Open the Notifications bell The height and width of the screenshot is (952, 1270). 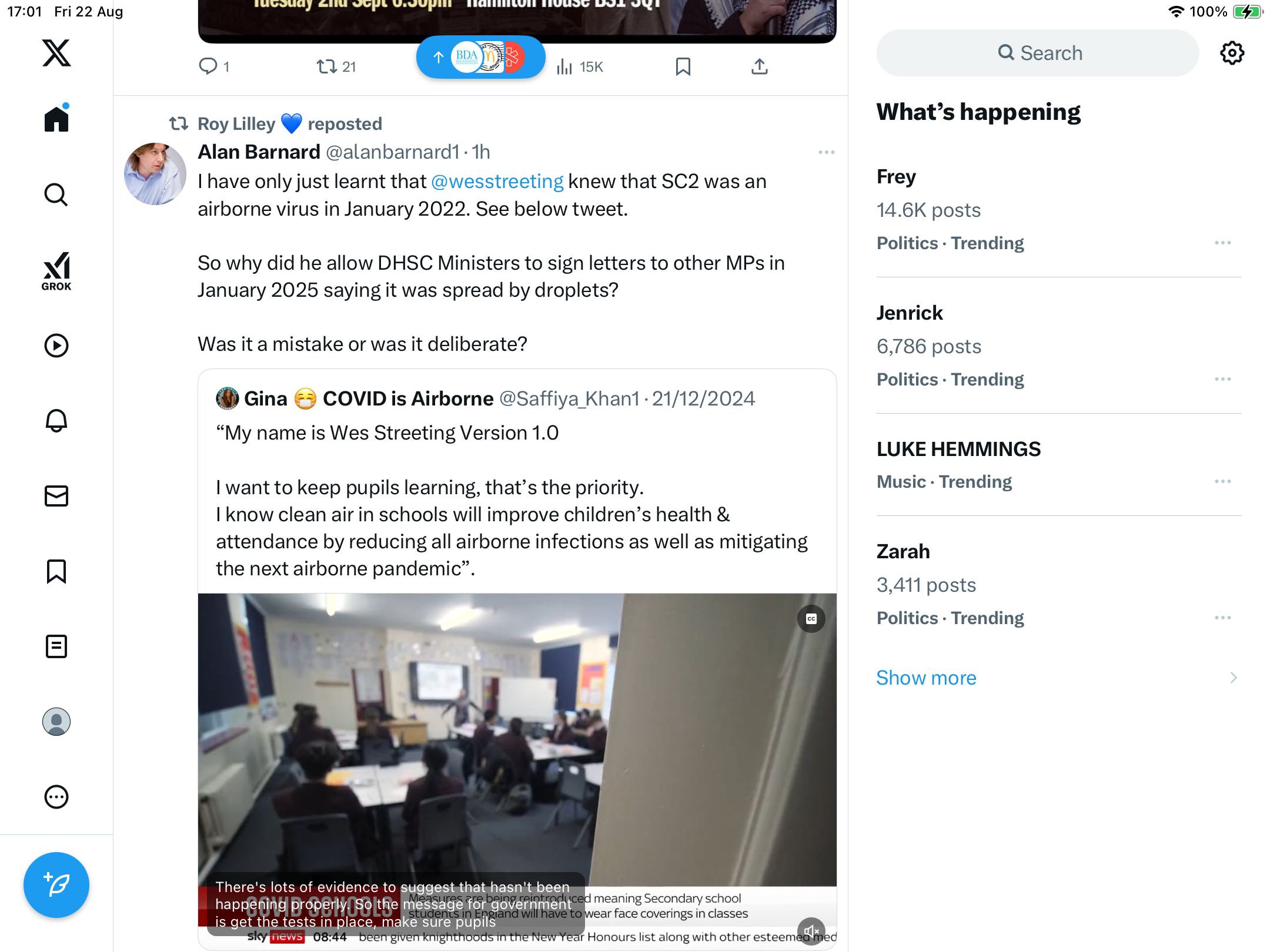(56, 421)
